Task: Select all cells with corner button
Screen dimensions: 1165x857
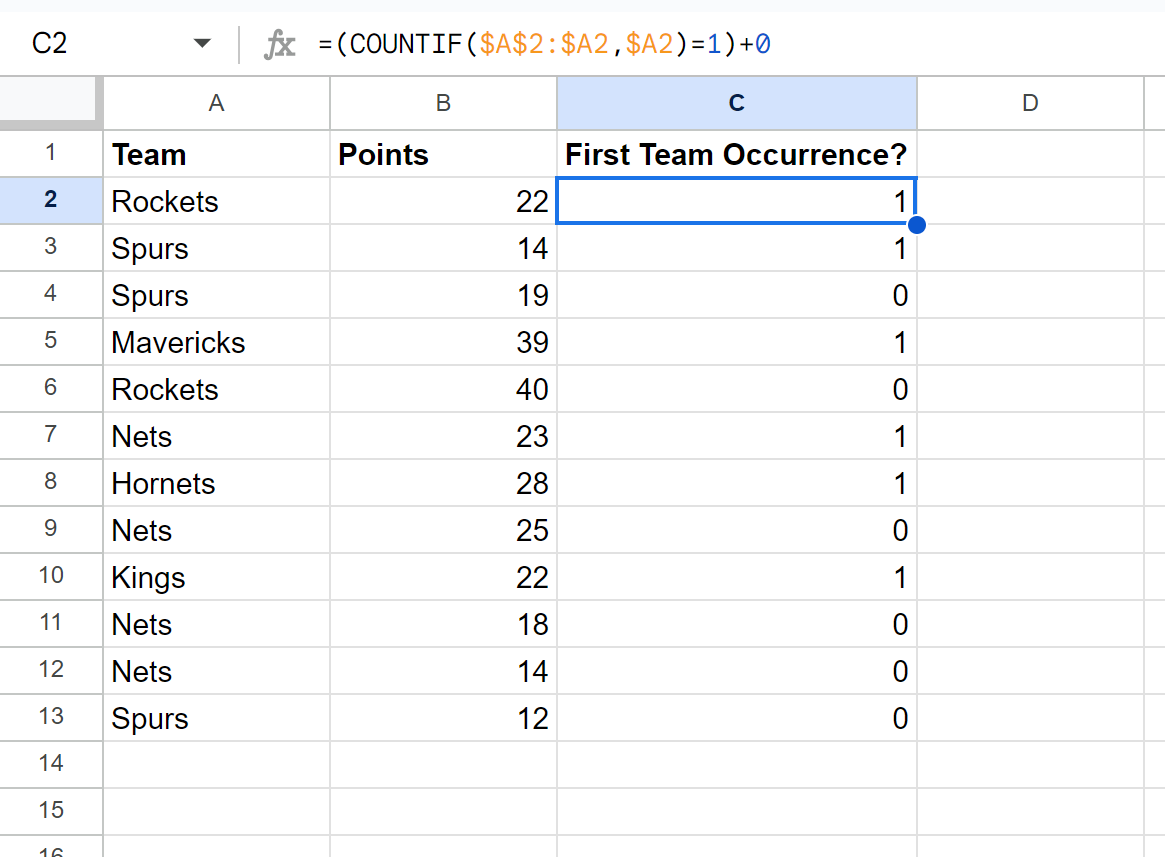Action: point(51,103)
